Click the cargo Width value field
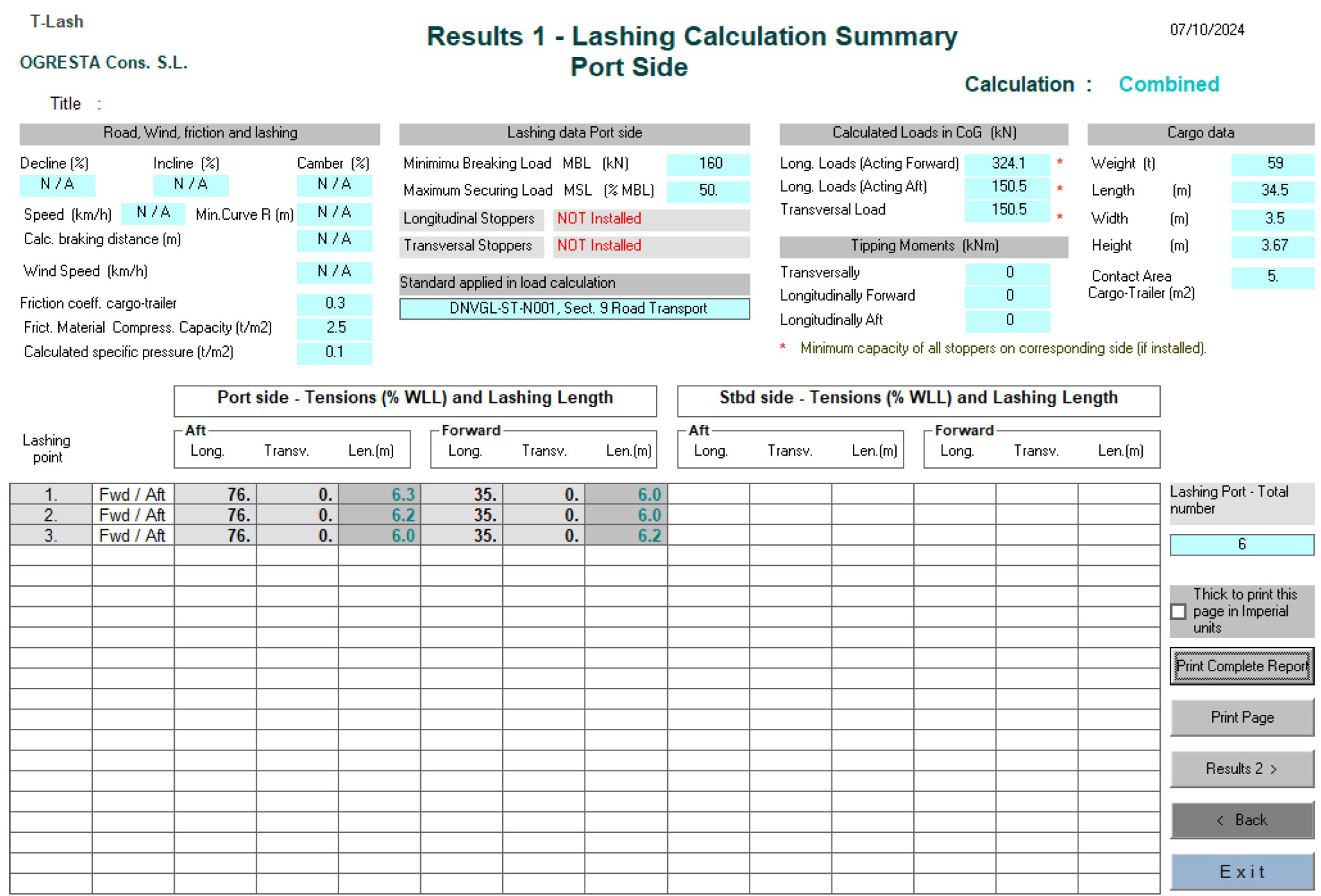This screenshot has width=1321, height=896. 1272,218
